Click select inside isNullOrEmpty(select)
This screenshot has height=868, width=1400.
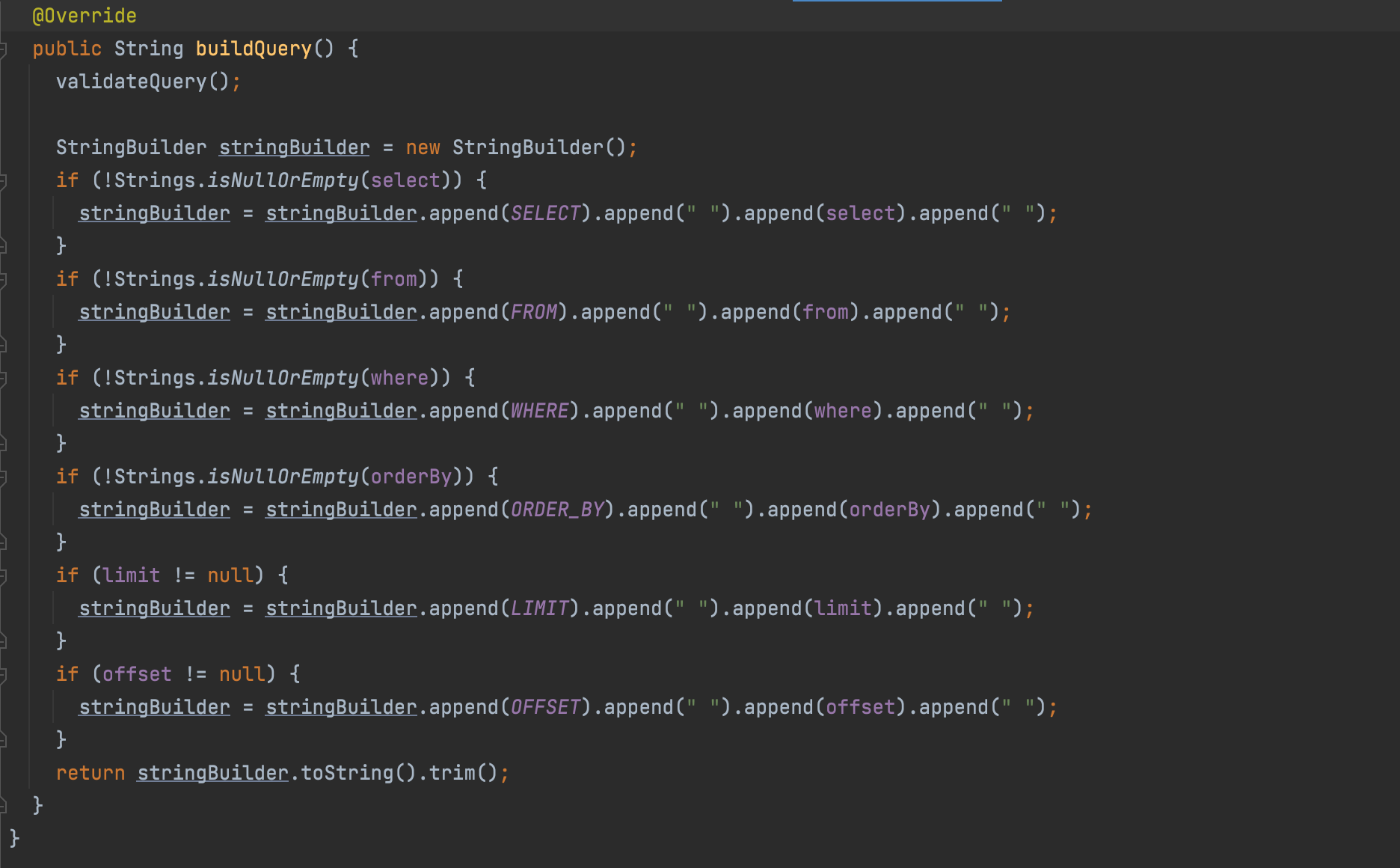[x=405, y=180]
